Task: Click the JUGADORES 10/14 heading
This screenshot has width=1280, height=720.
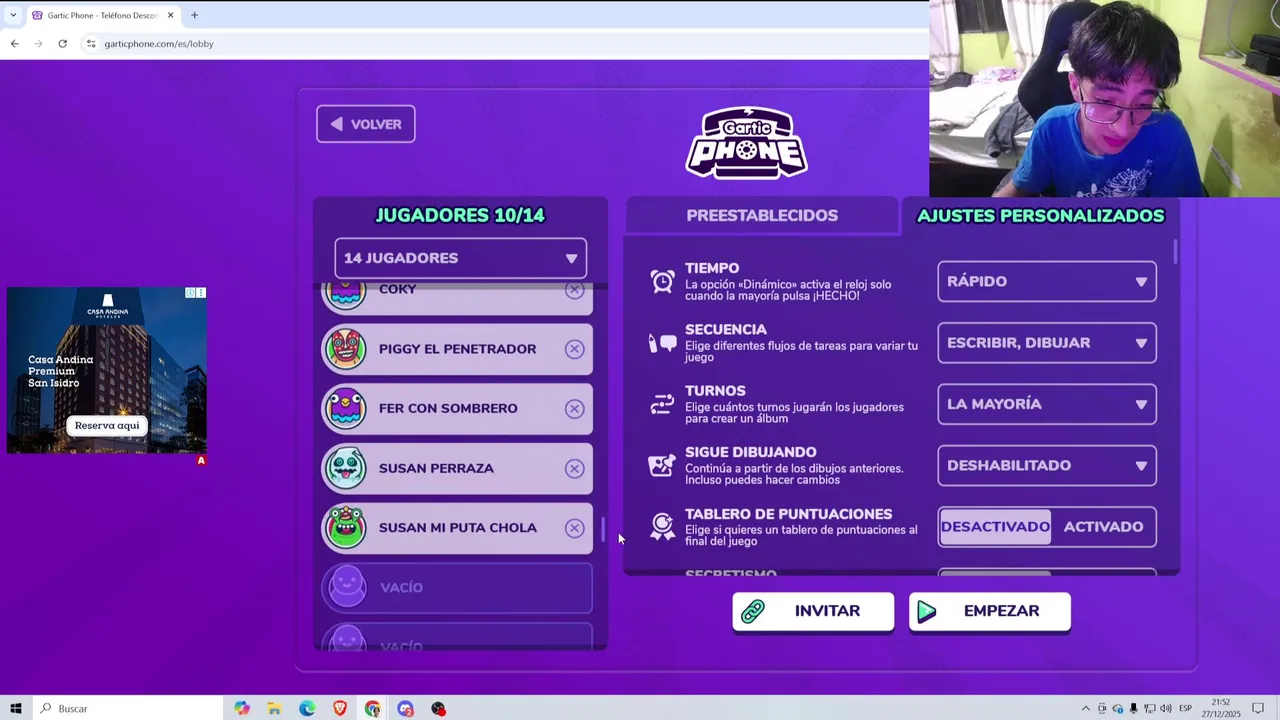Action: [x=460, y=215]
